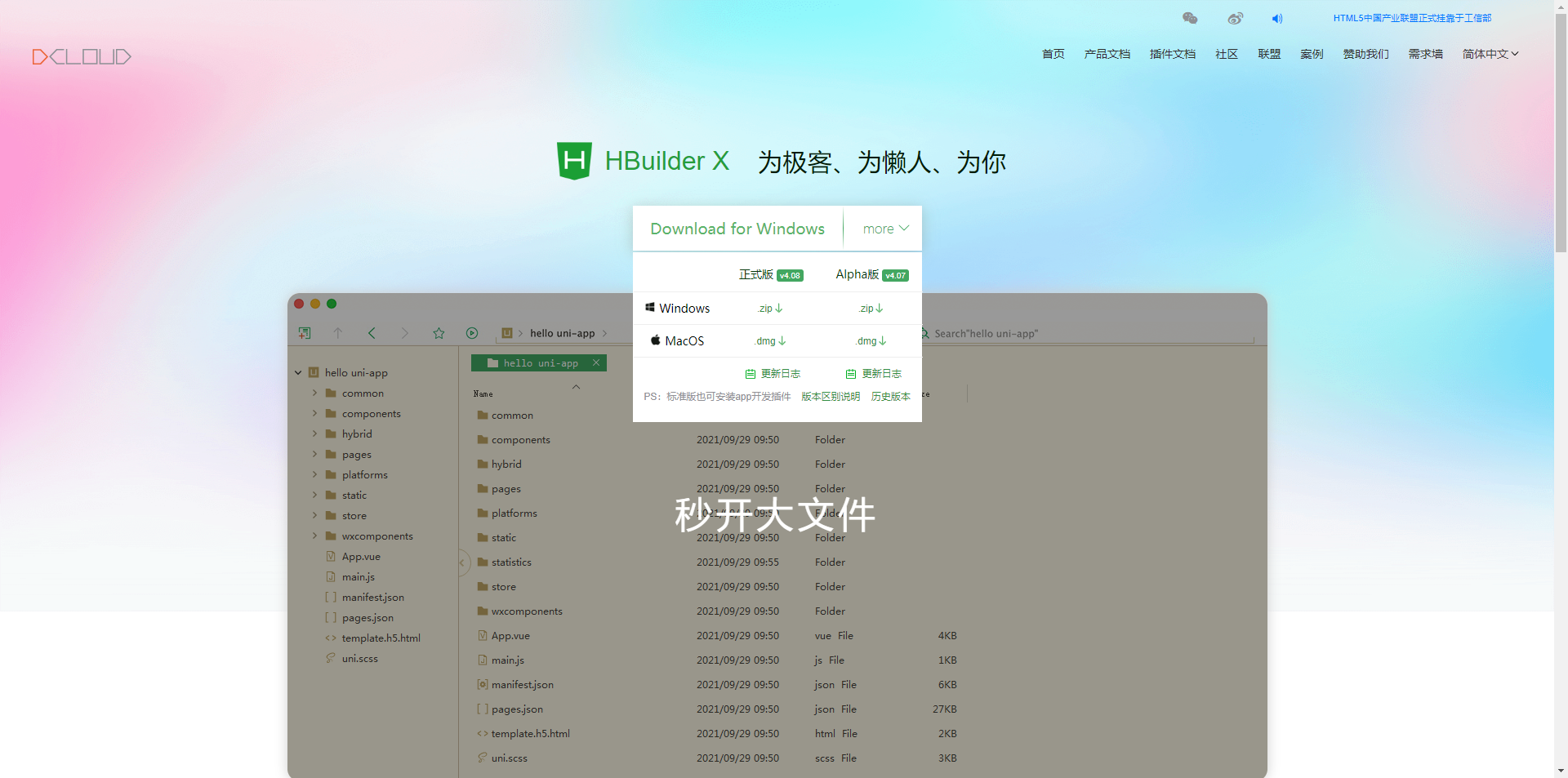Click the save icon in editor toolbar
The image size is (1568, 778).
point(305,333)
